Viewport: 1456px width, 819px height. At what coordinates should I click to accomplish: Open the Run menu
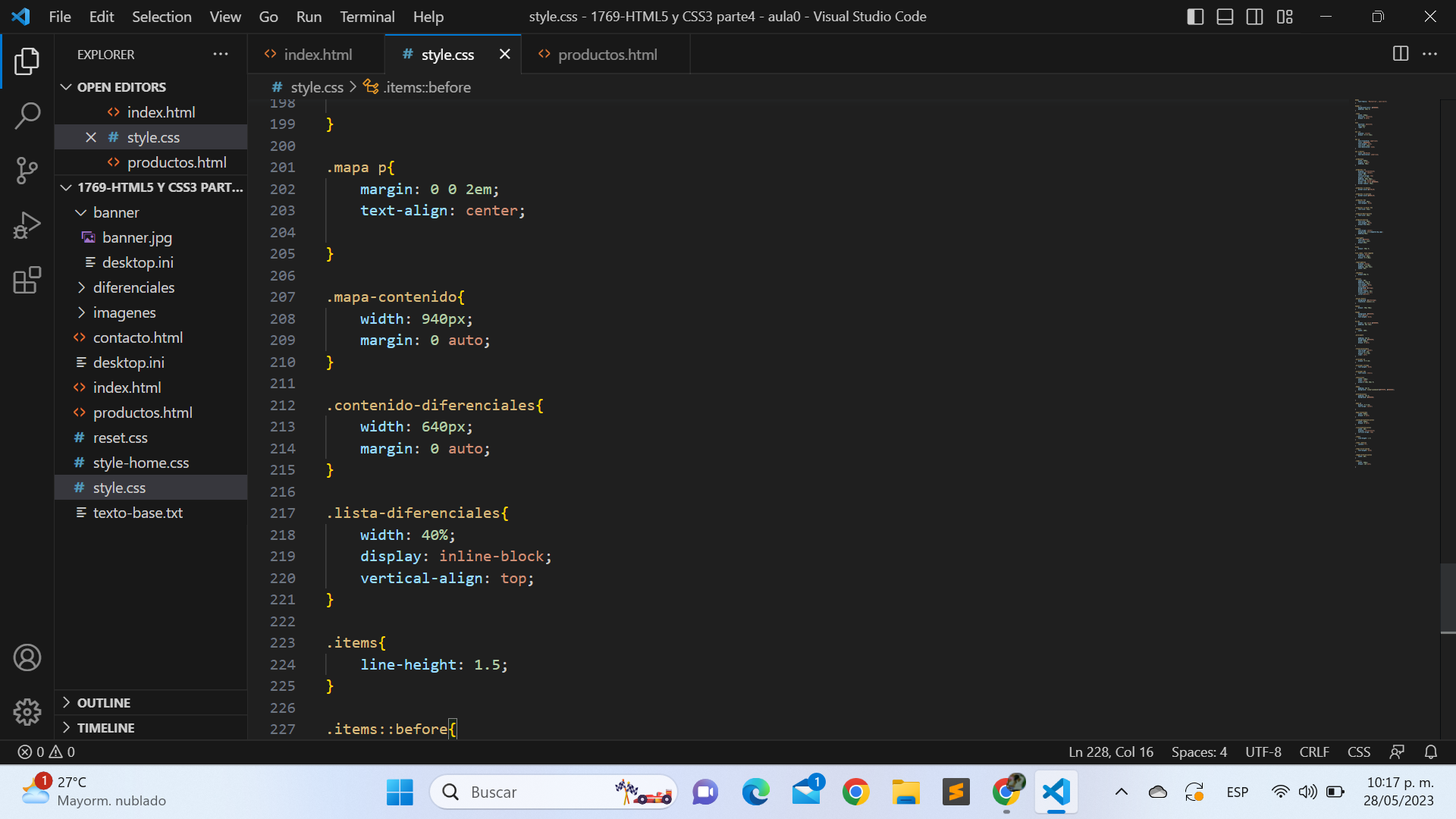[x=309, y=17]
